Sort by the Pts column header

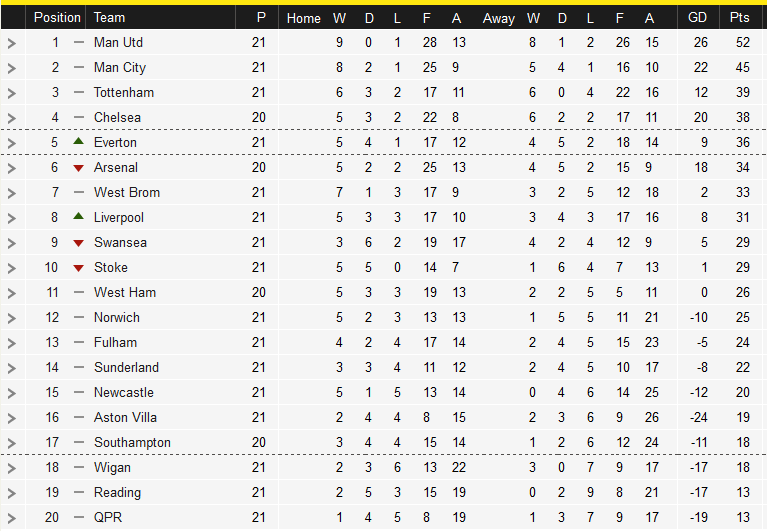tap(739, 18)
